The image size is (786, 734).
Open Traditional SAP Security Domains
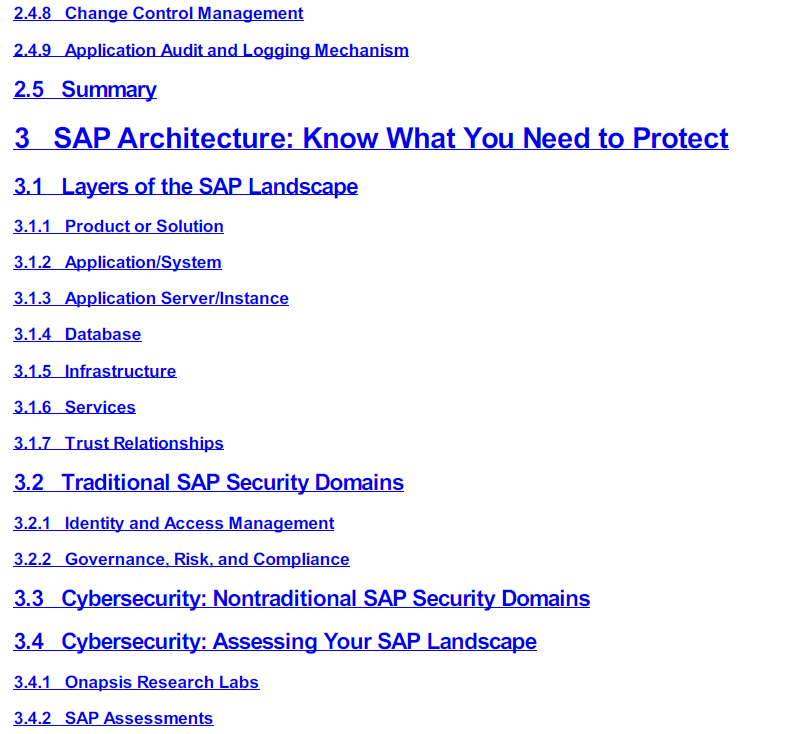point(232,483)
